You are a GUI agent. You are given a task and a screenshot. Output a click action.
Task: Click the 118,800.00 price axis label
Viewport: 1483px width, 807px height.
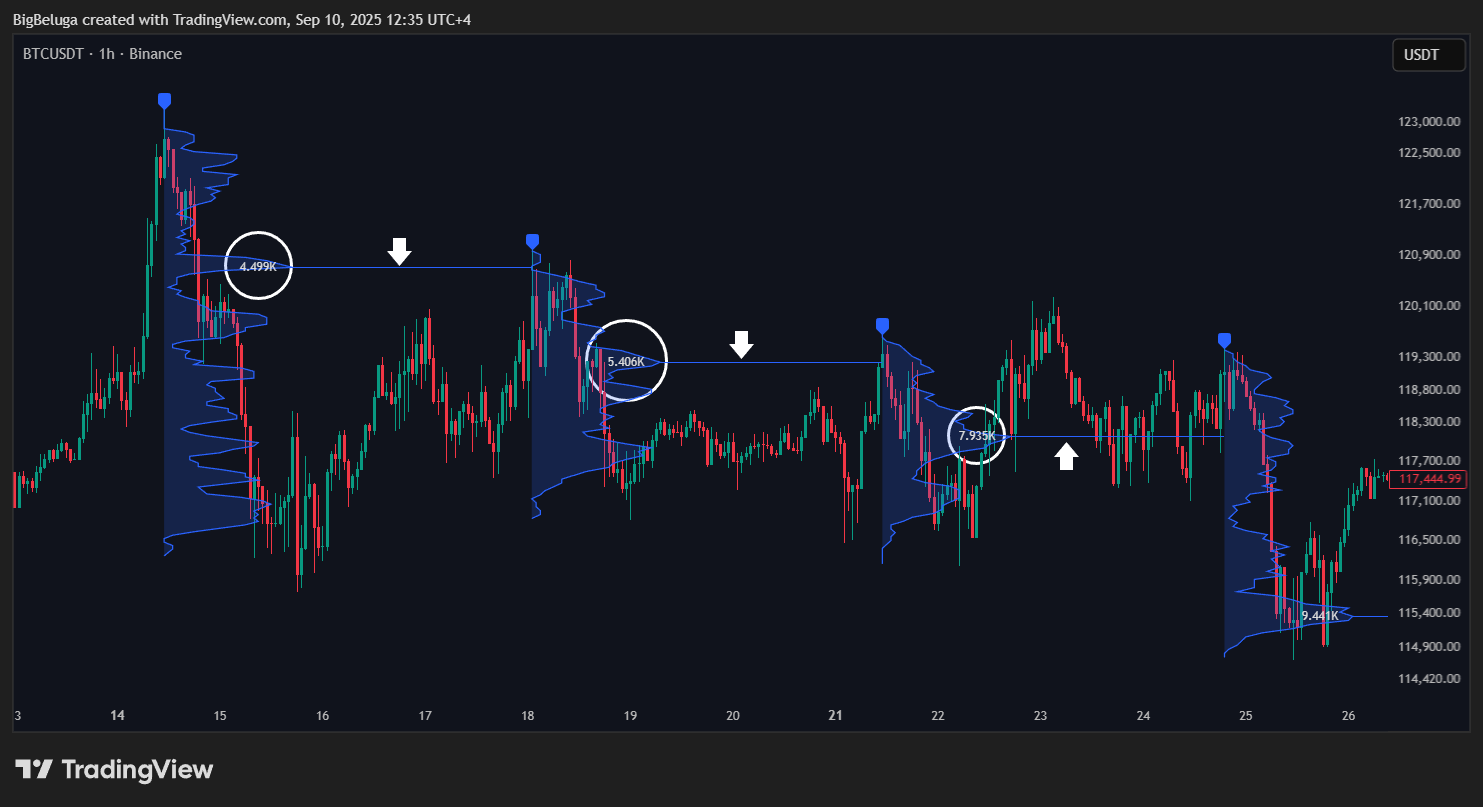pyautogui.click(x=1431, y=390)
